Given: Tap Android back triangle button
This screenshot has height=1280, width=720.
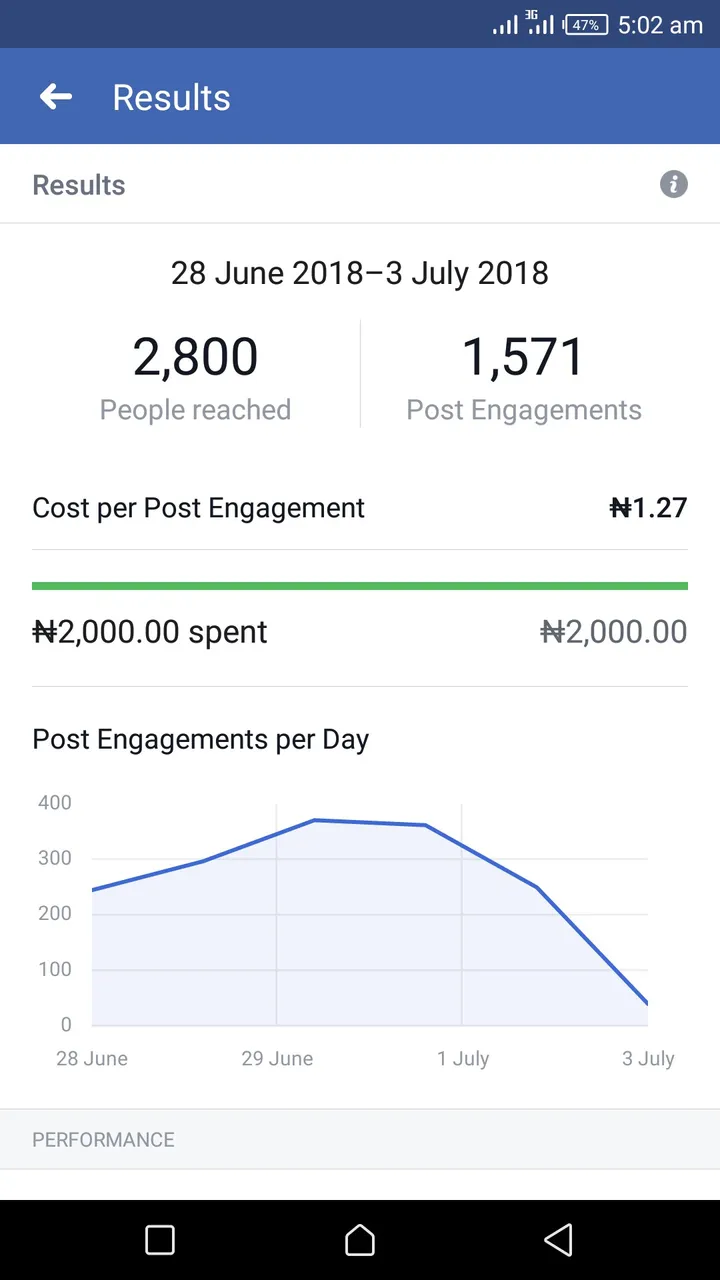Looking at the screenshot, I should [559, 1240].
